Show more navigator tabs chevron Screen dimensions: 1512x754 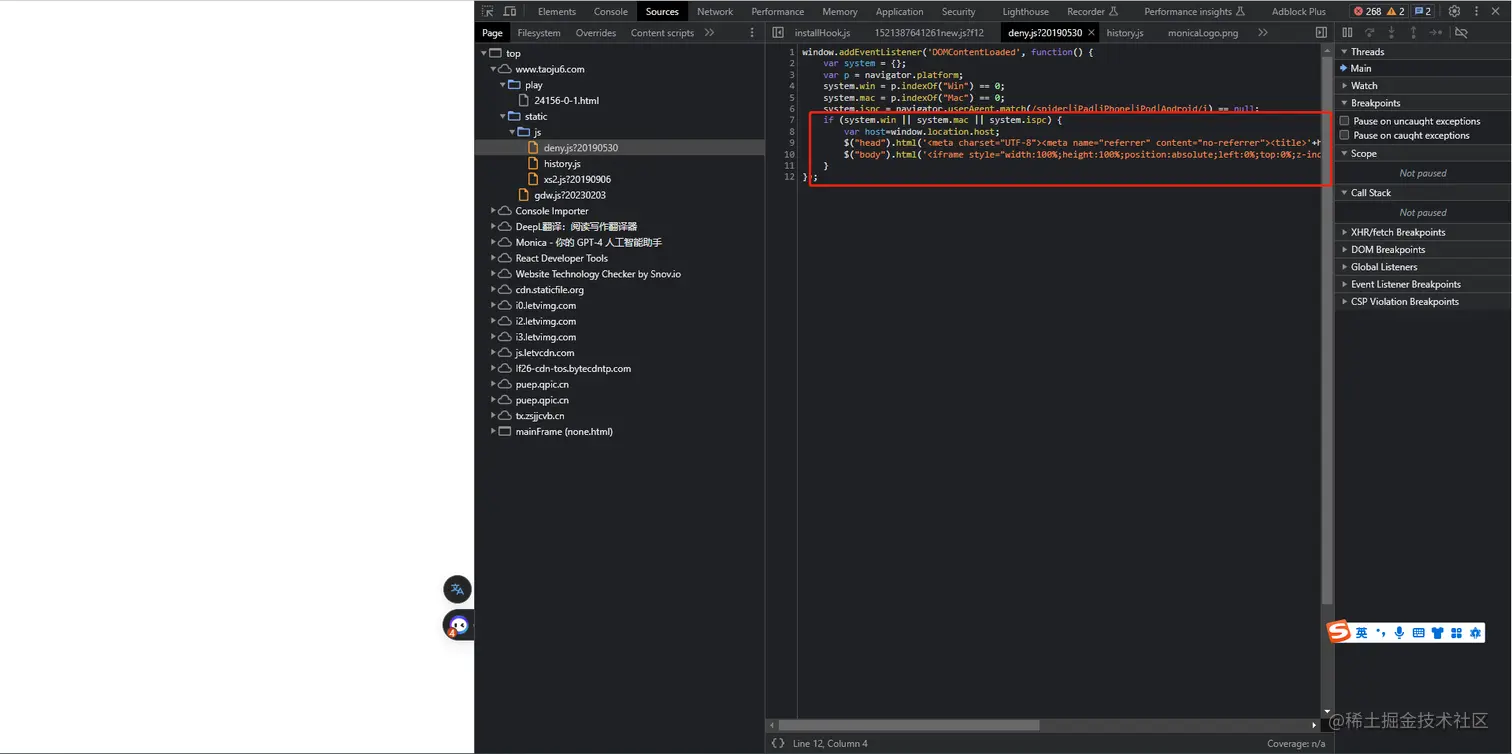click(709, 33)
